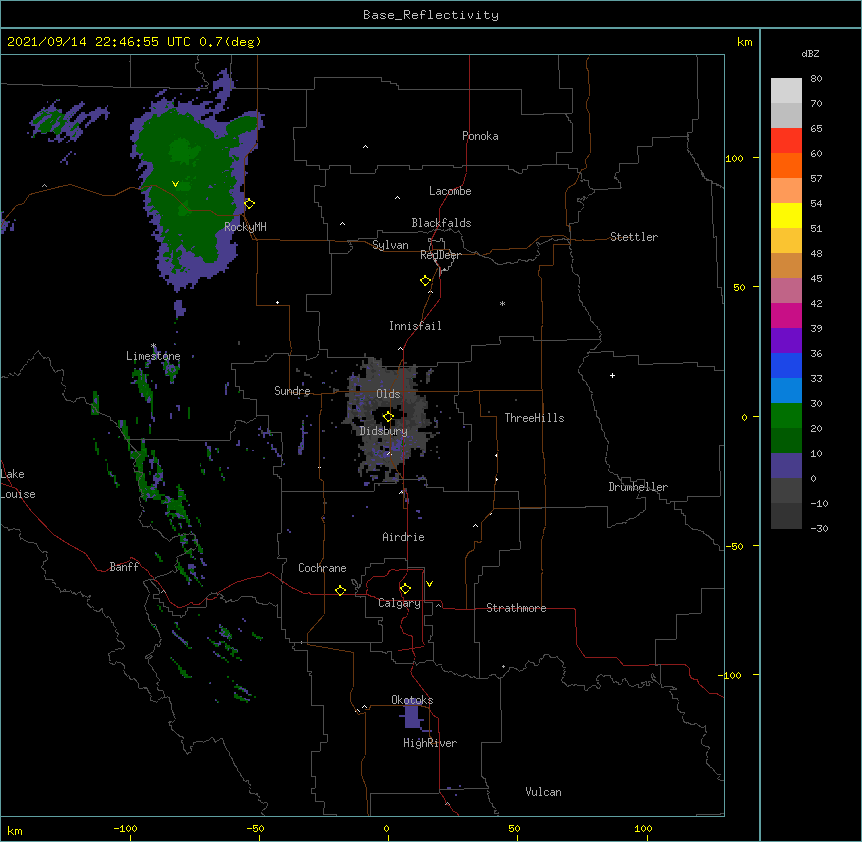The height and width of the screenshot is (842, 862).
Task: Click the Lacombe city label
Action: (450, 191)
